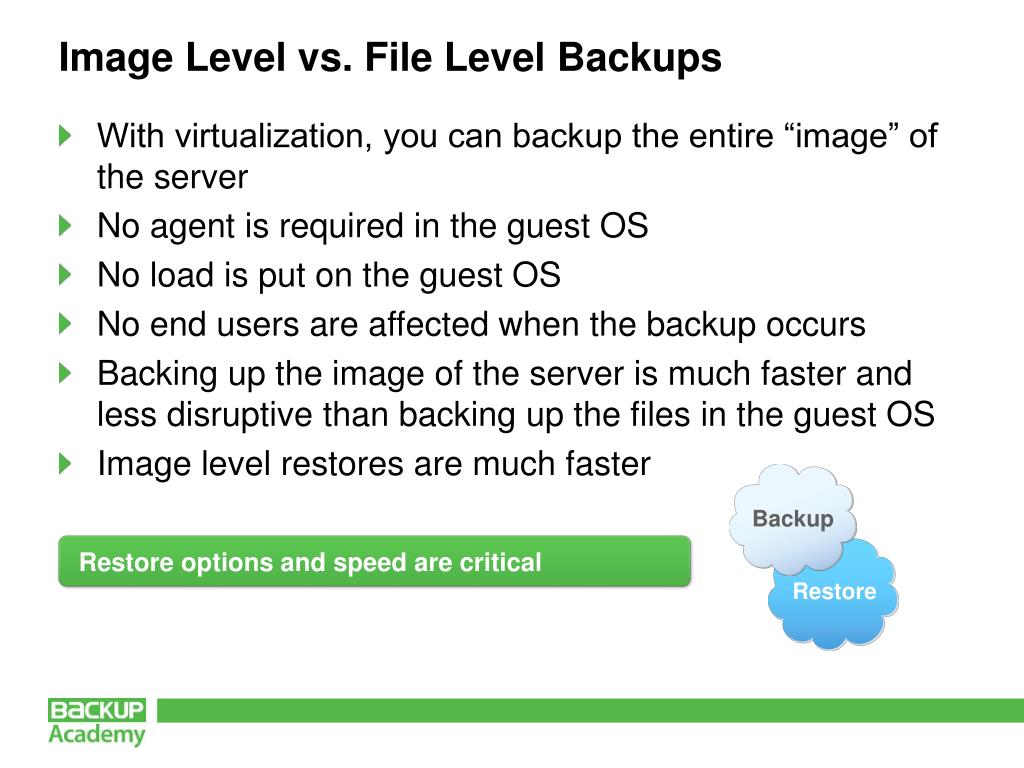Click the "Image level restores are much faster" line

pos(373,463)
